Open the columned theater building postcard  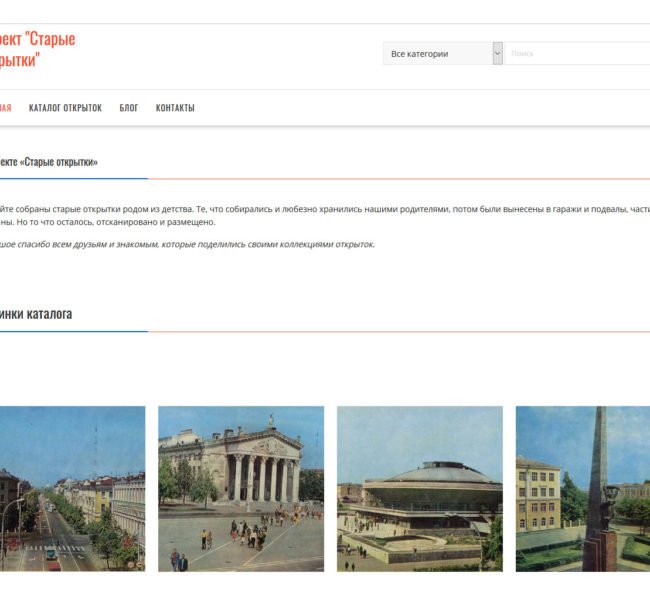[241, 489]
